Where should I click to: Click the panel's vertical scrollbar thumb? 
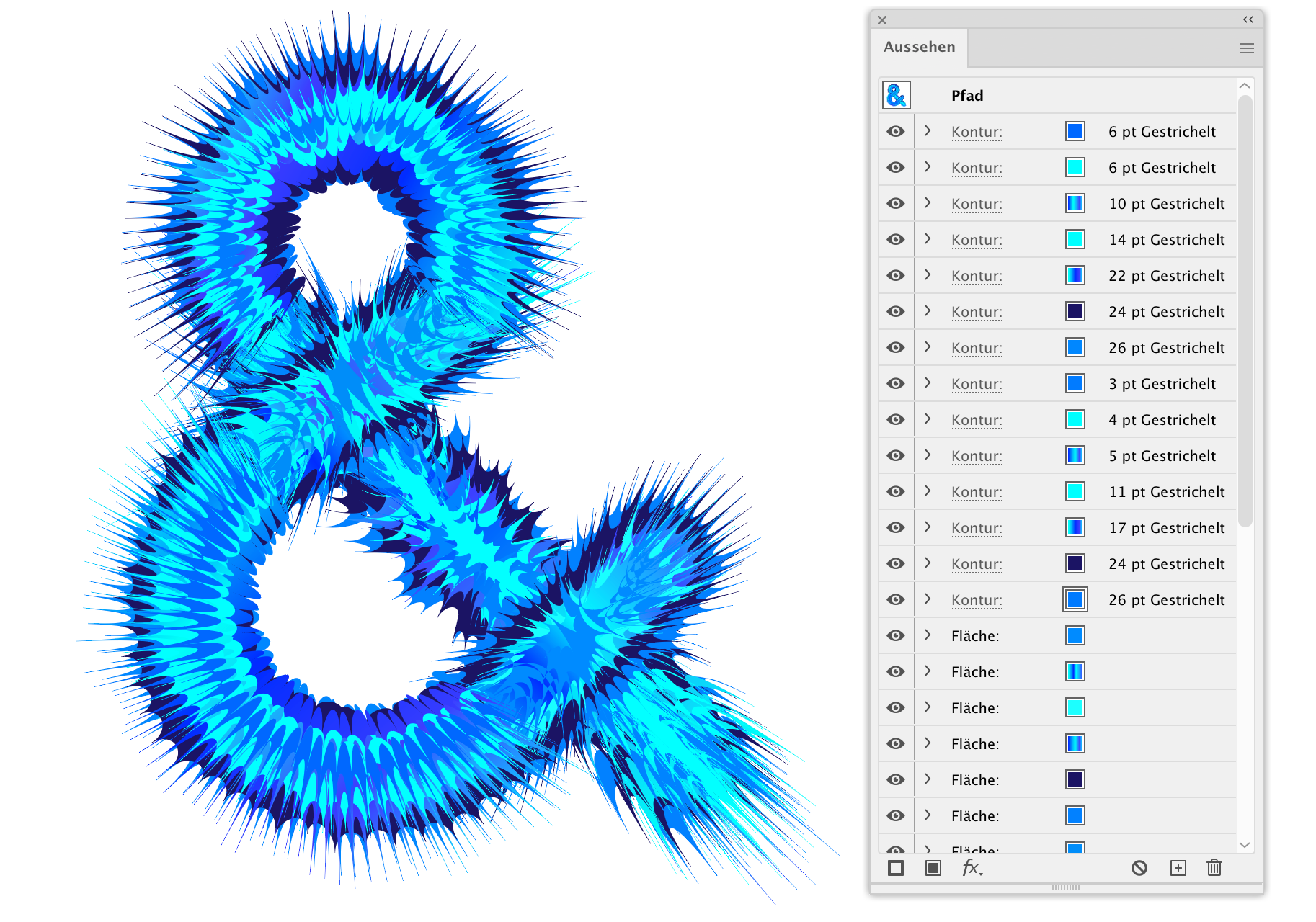[x=1245, y=310]
